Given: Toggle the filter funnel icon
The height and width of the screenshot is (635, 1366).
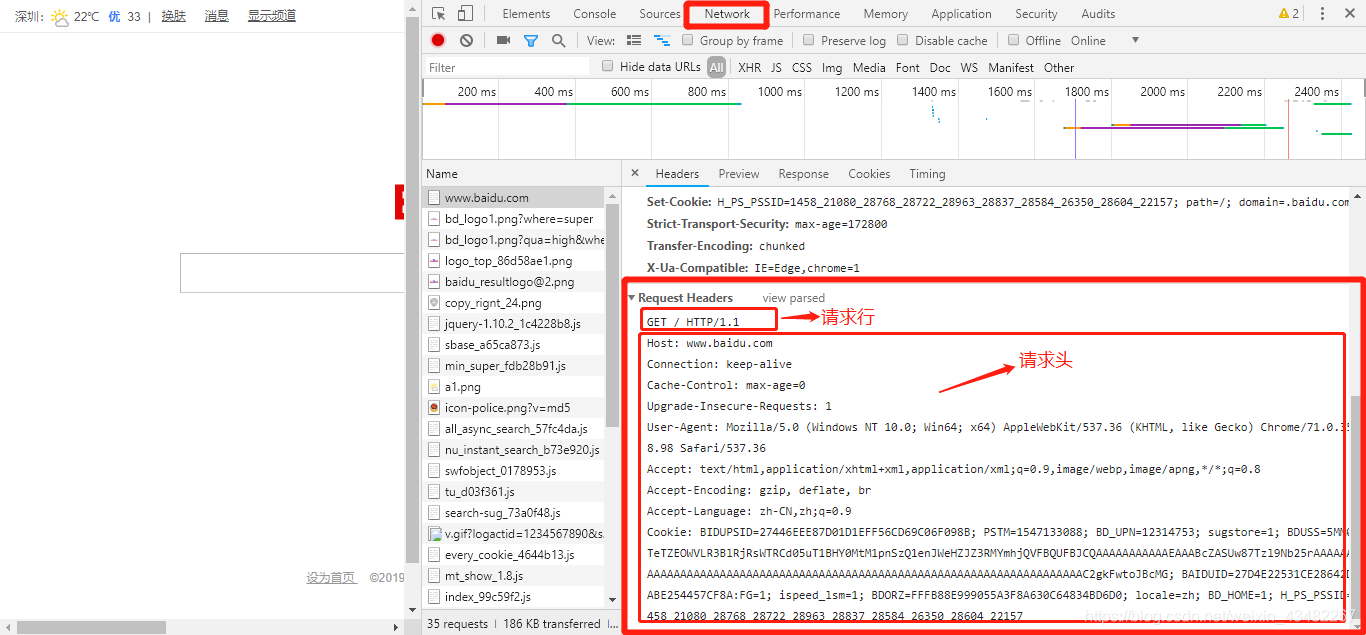Looking at the screenshot, I should click(531, 41).
